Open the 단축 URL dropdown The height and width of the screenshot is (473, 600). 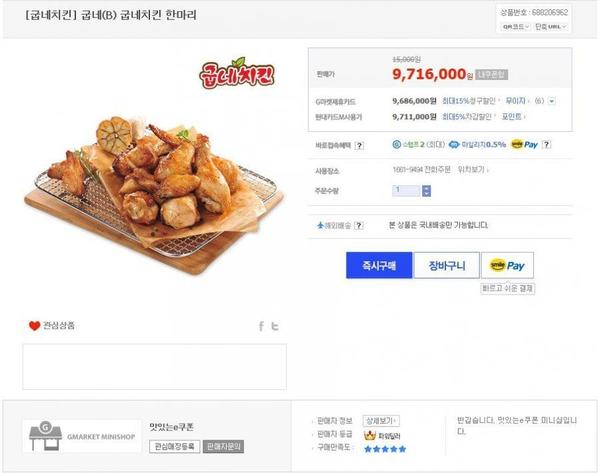553,26
